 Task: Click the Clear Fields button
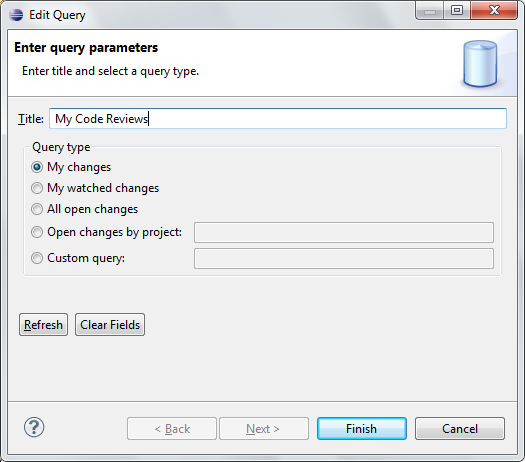pos(110,325)
